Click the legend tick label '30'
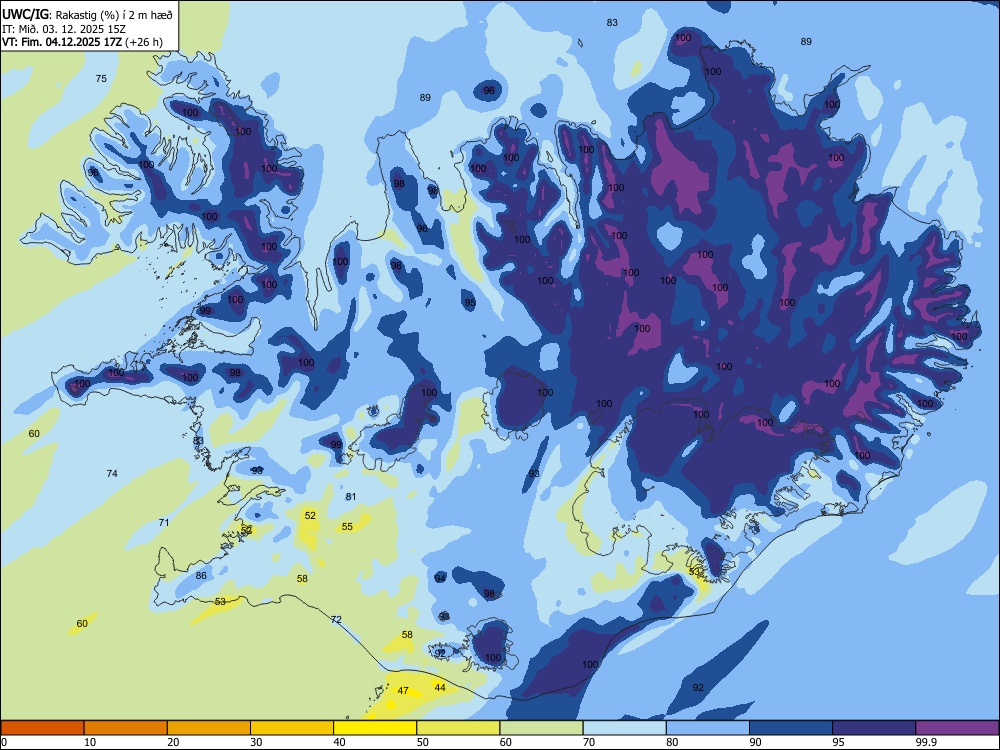The width and height of the screenshot is (1000, 750). [x=256, y=742]
